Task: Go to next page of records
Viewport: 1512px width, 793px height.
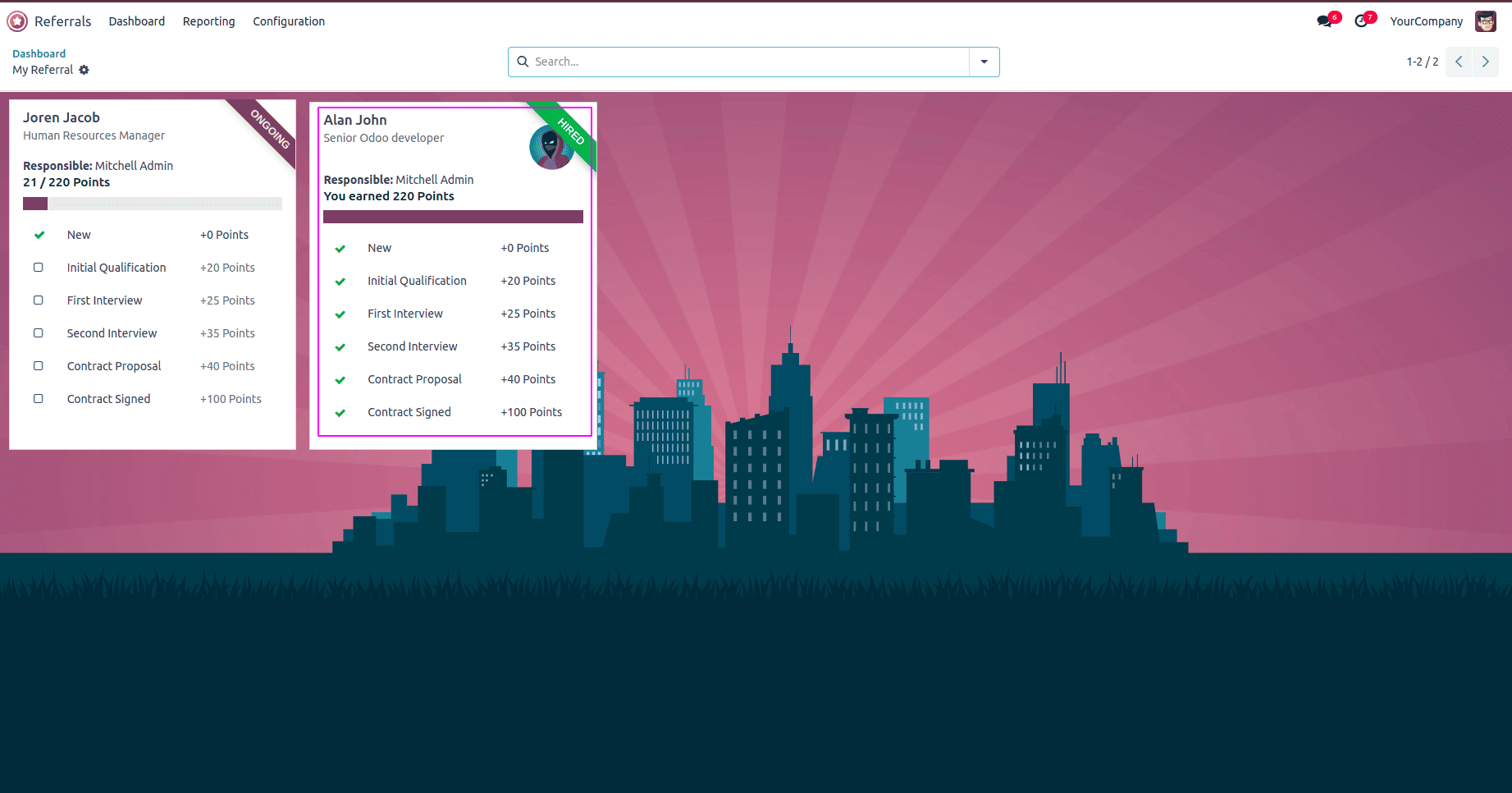Action: tap(1486, 62)
